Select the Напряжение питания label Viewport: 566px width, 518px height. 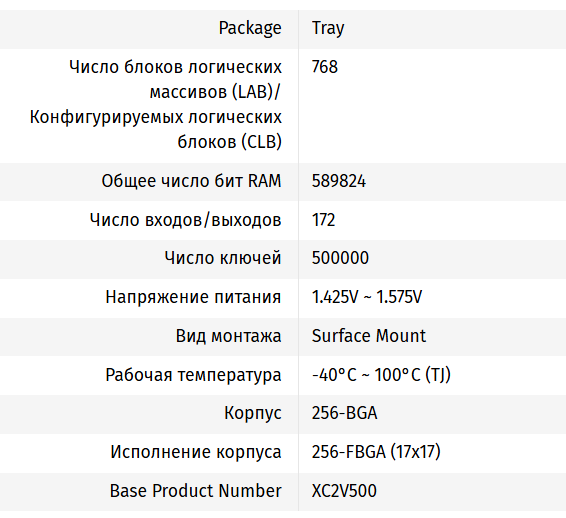[193, 297]
